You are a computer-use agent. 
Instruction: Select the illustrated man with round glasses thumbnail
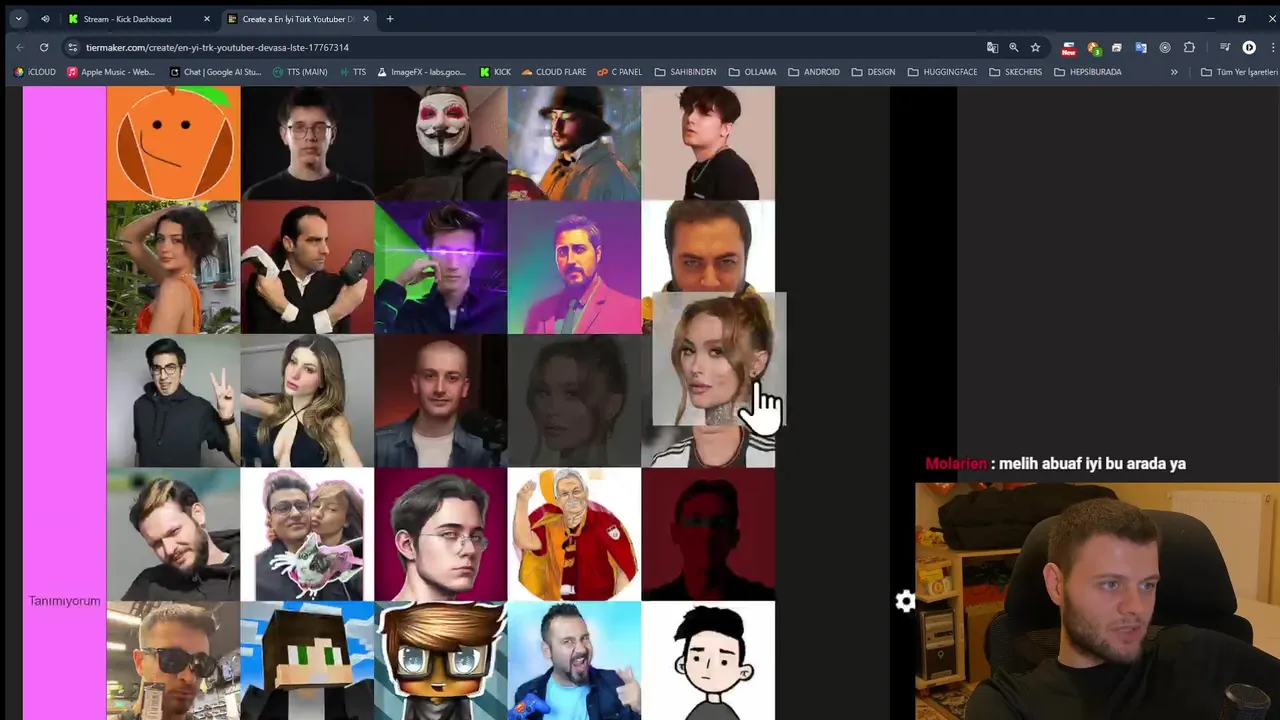point(441,534)
